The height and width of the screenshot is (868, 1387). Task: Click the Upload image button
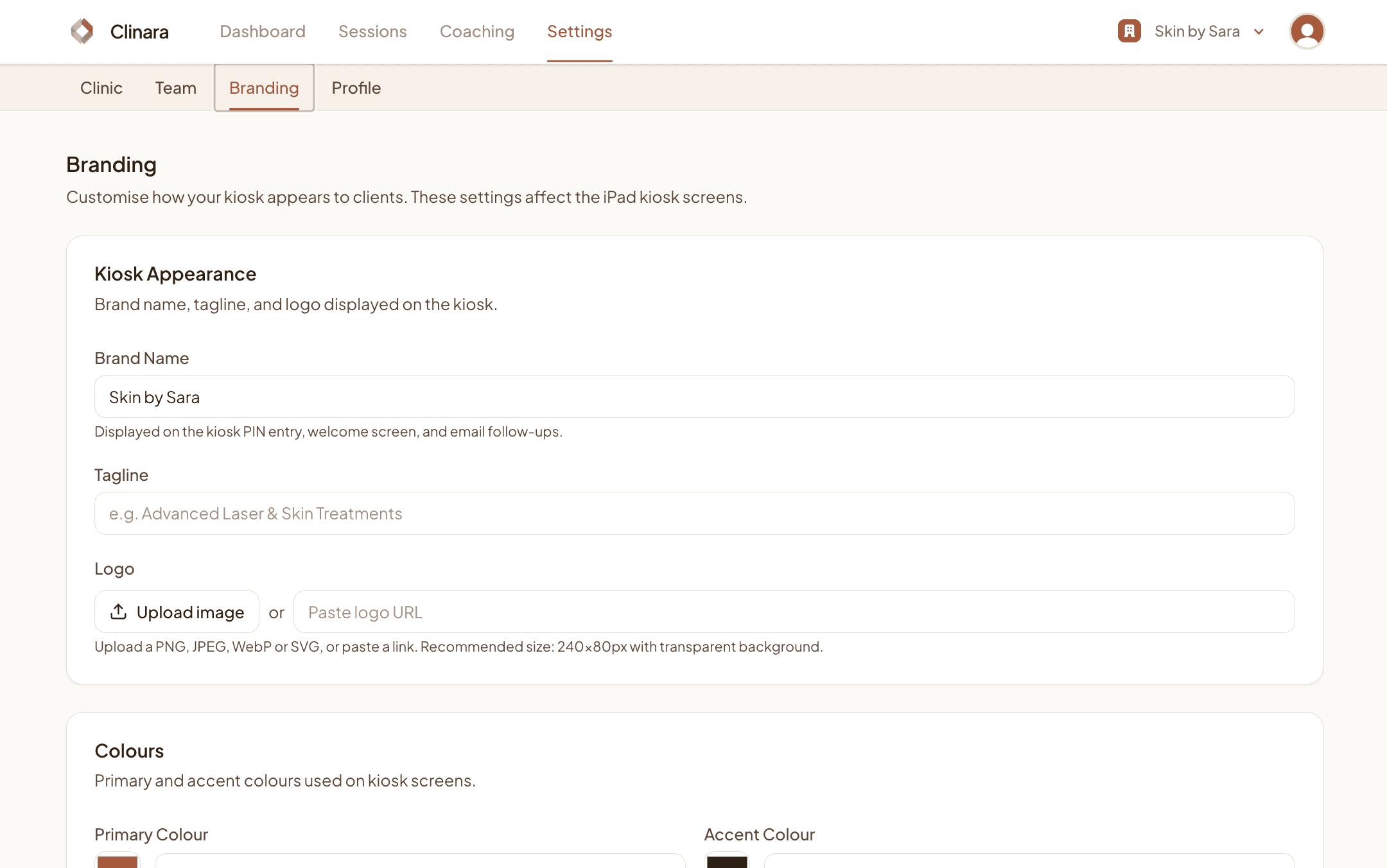177,612
